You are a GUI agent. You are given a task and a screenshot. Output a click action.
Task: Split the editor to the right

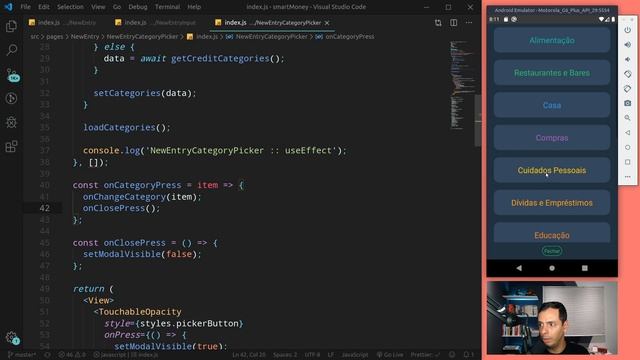[x=453, y=23]
